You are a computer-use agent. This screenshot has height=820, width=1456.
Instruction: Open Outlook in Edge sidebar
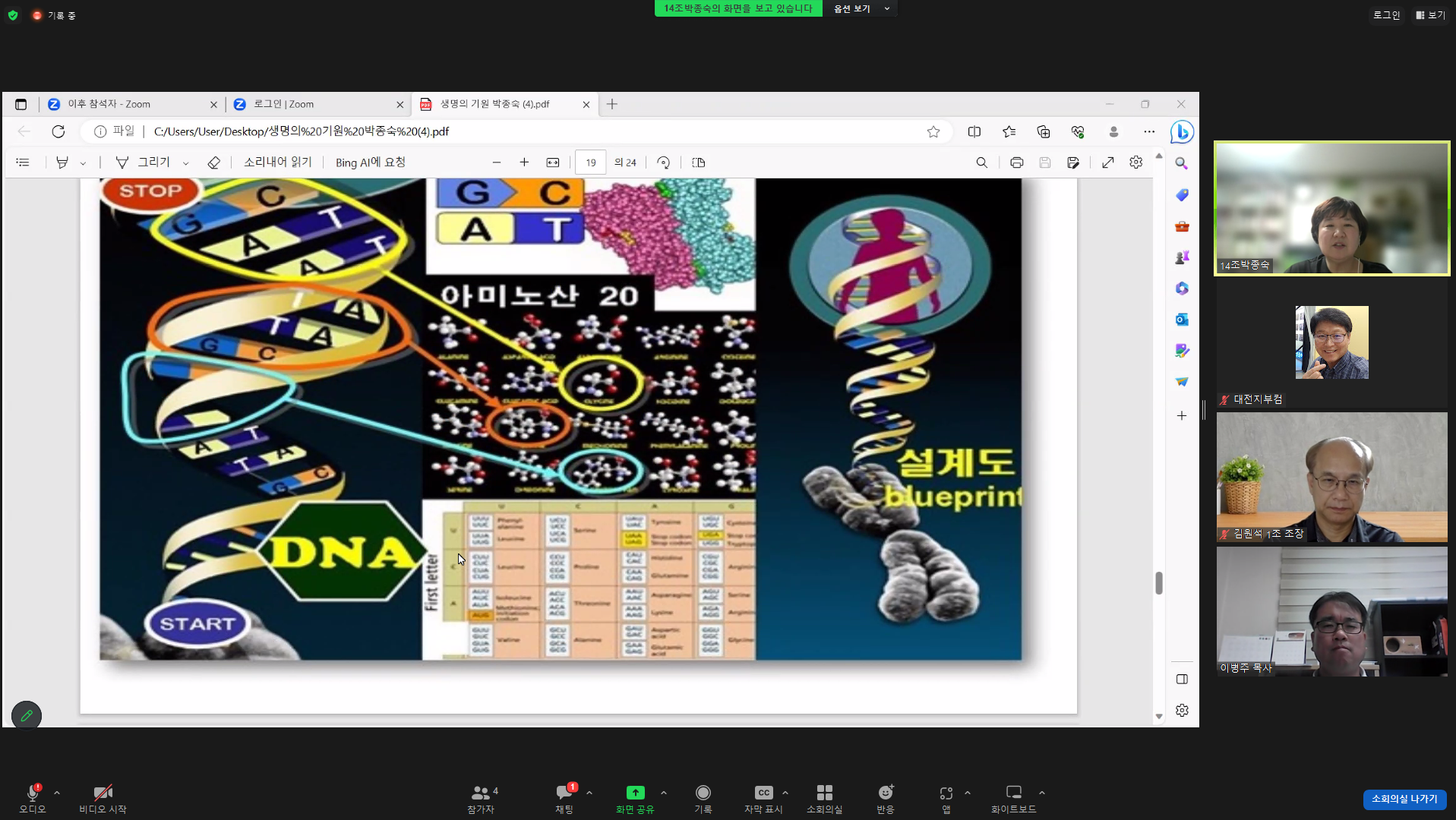click(1182, 320)
